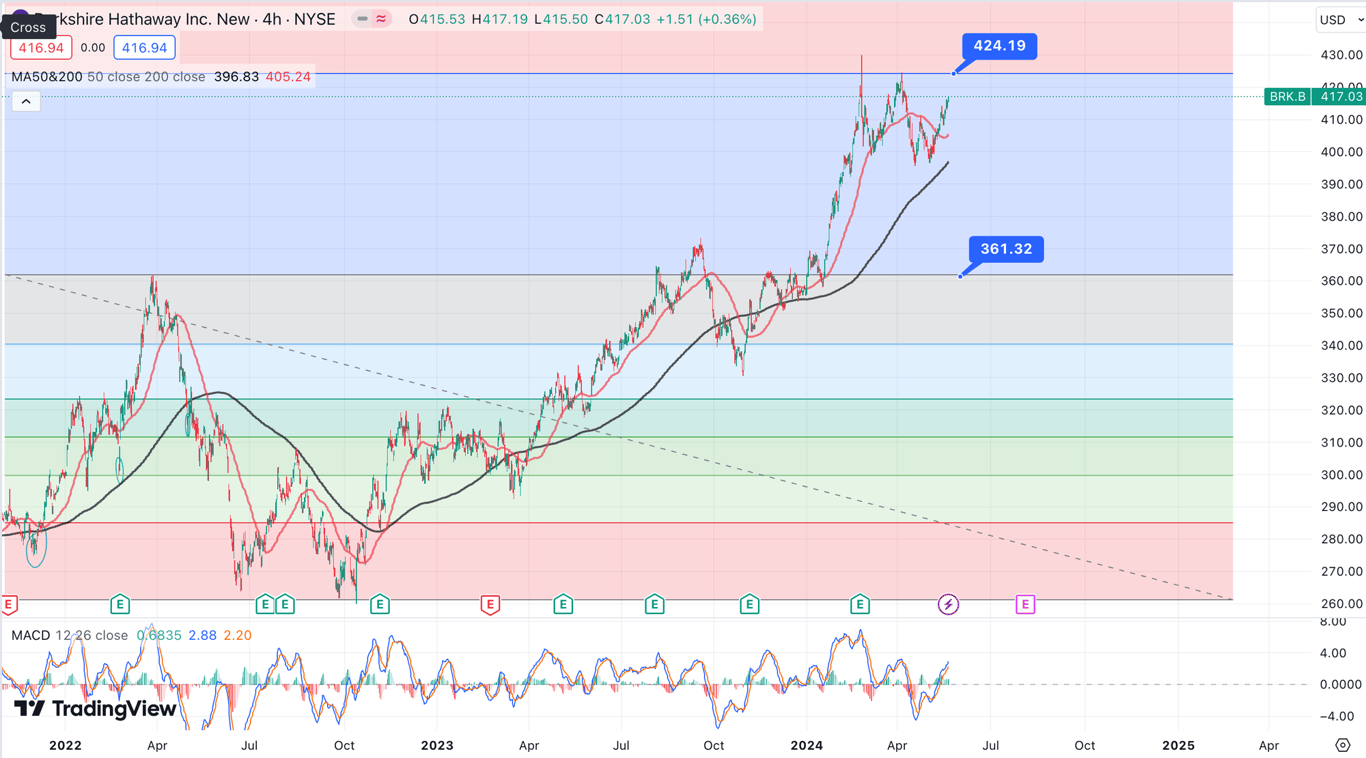This screenshot has width=1366, height=758.
Task: Click the red 405.24 moving average value
Action: tap(288, 77)
